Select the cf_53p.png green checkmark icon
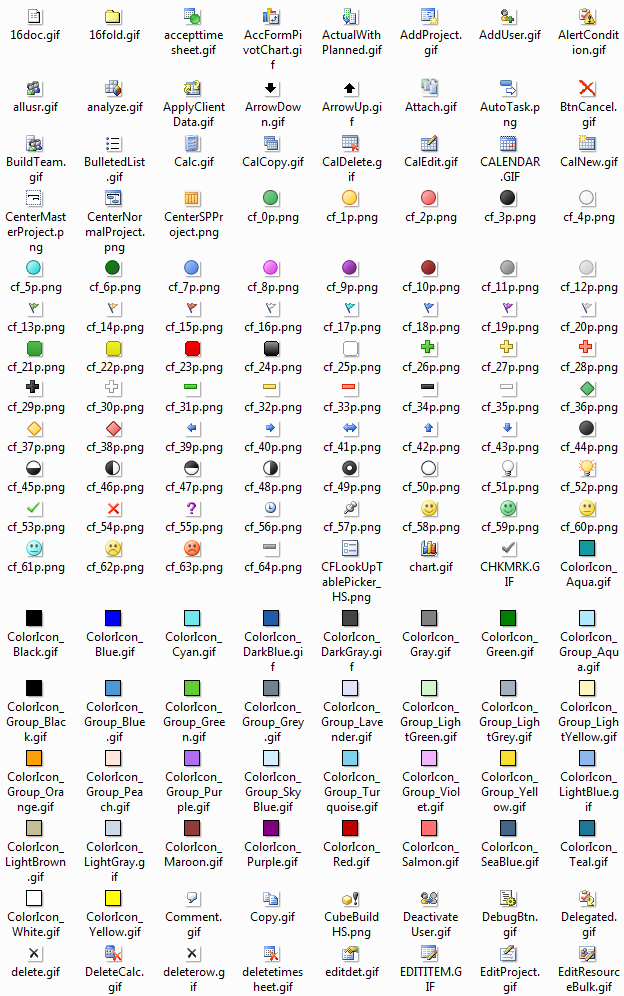 34,508
